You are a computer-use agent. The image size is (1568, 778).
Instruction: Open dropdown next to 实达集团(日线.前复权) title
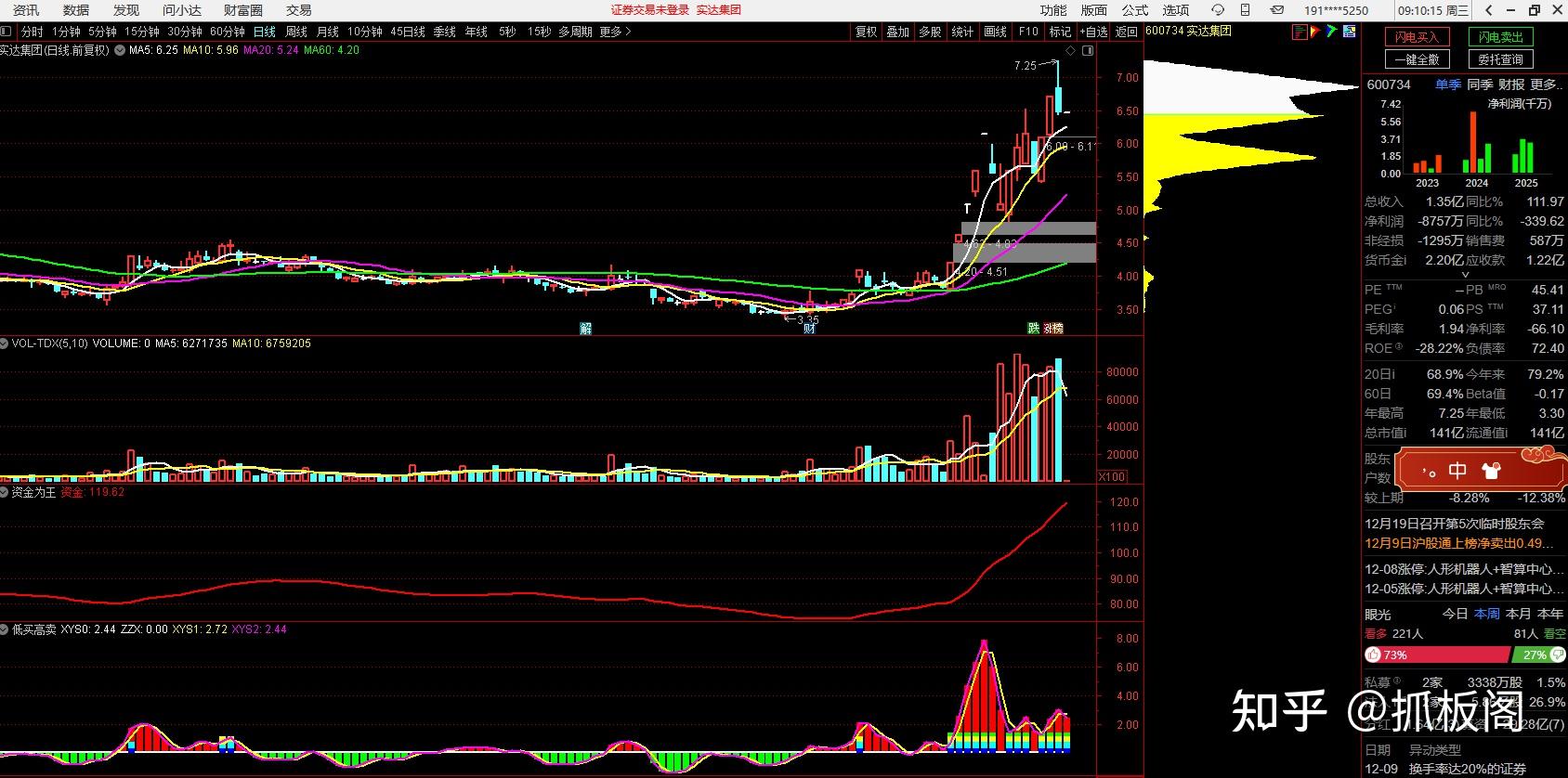point(119,51)
